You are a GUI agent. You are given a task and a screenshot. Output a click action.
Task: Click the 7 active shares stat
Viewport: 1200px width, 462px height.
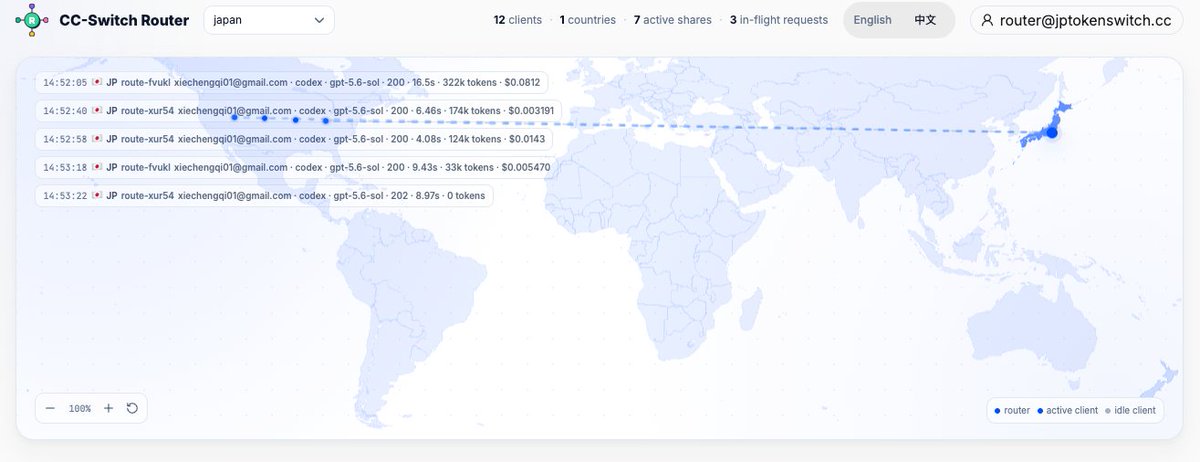tap(673, 20)
